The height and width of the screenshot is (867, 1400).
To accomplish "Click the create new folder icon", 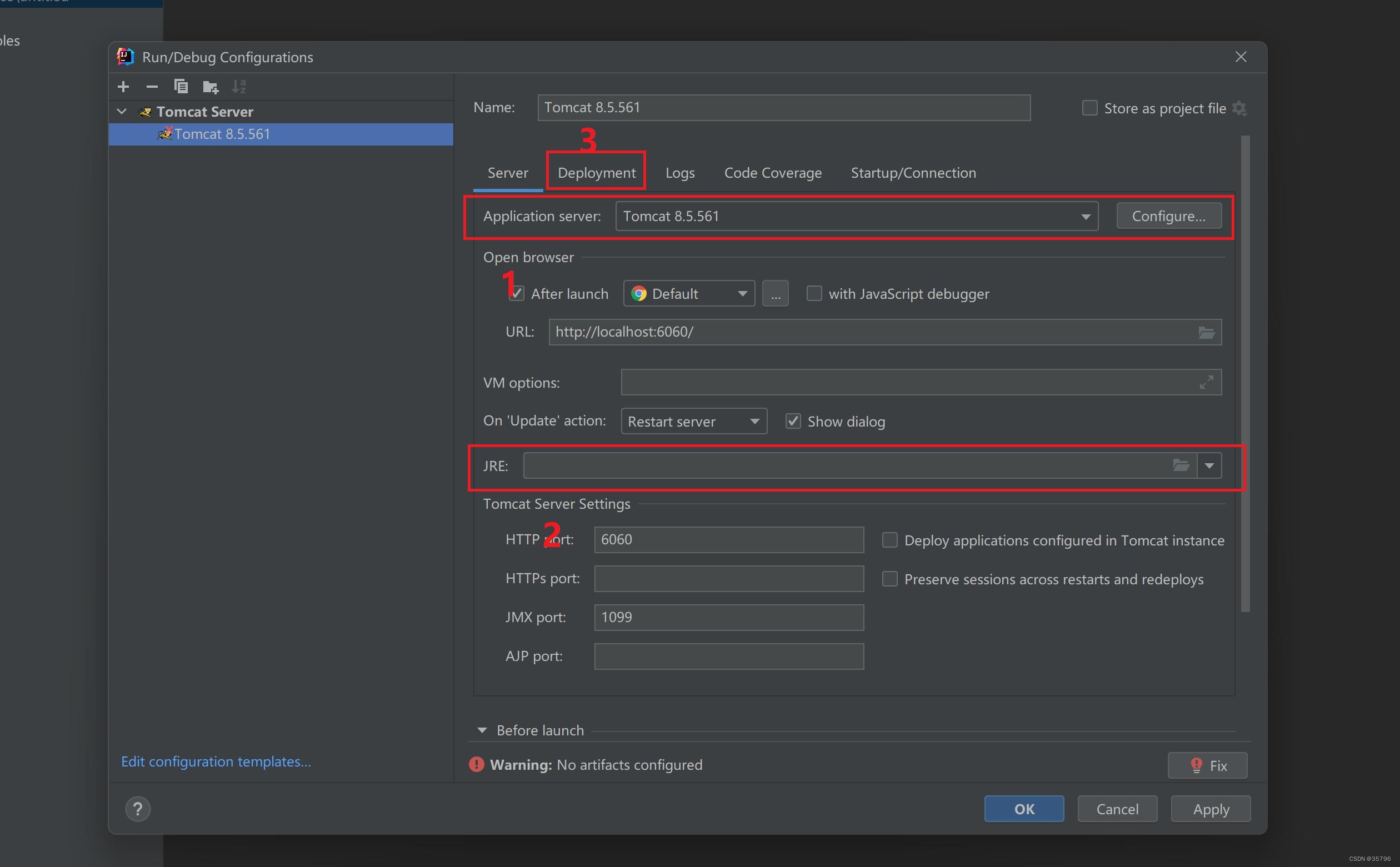I will (211, 87).
